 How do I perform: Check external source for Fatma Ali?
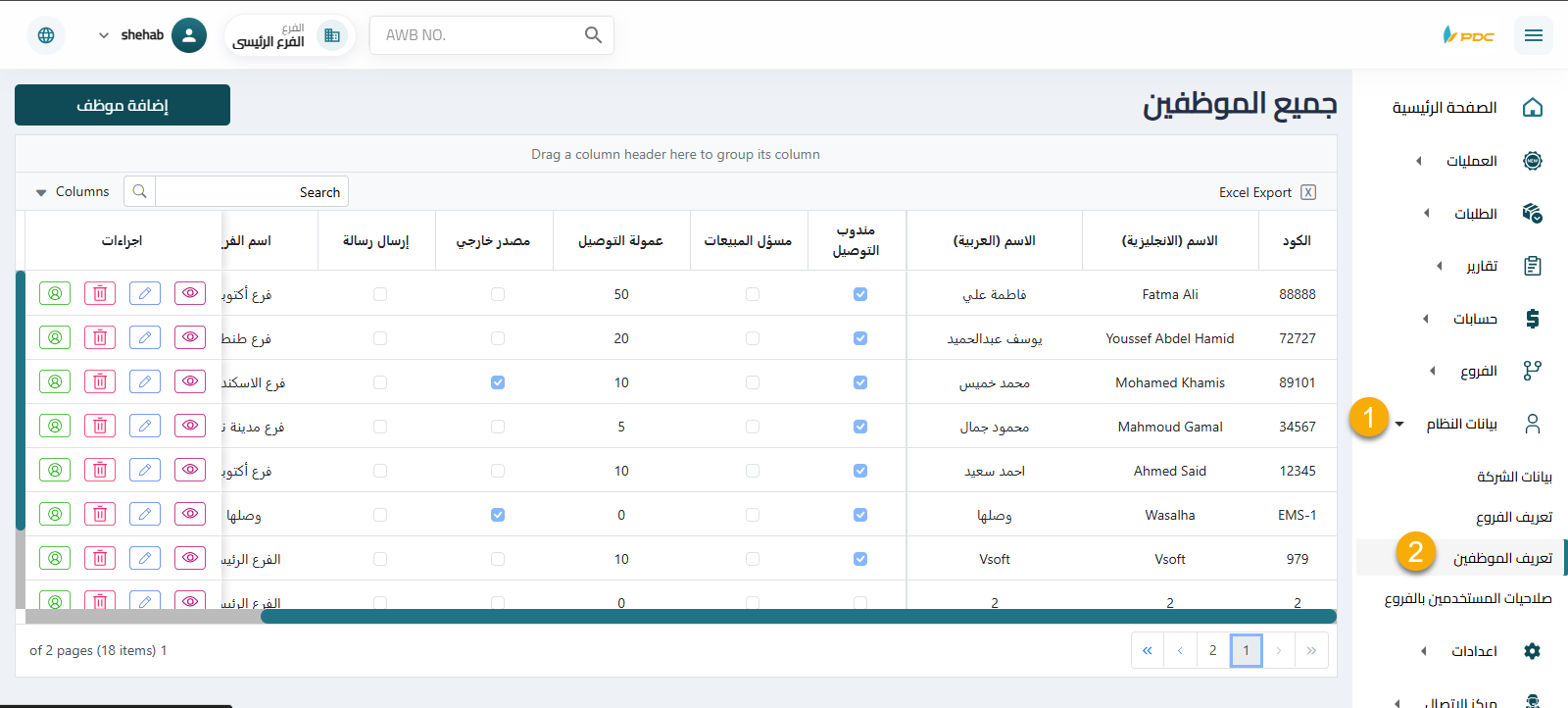click(x=498, y=294)
